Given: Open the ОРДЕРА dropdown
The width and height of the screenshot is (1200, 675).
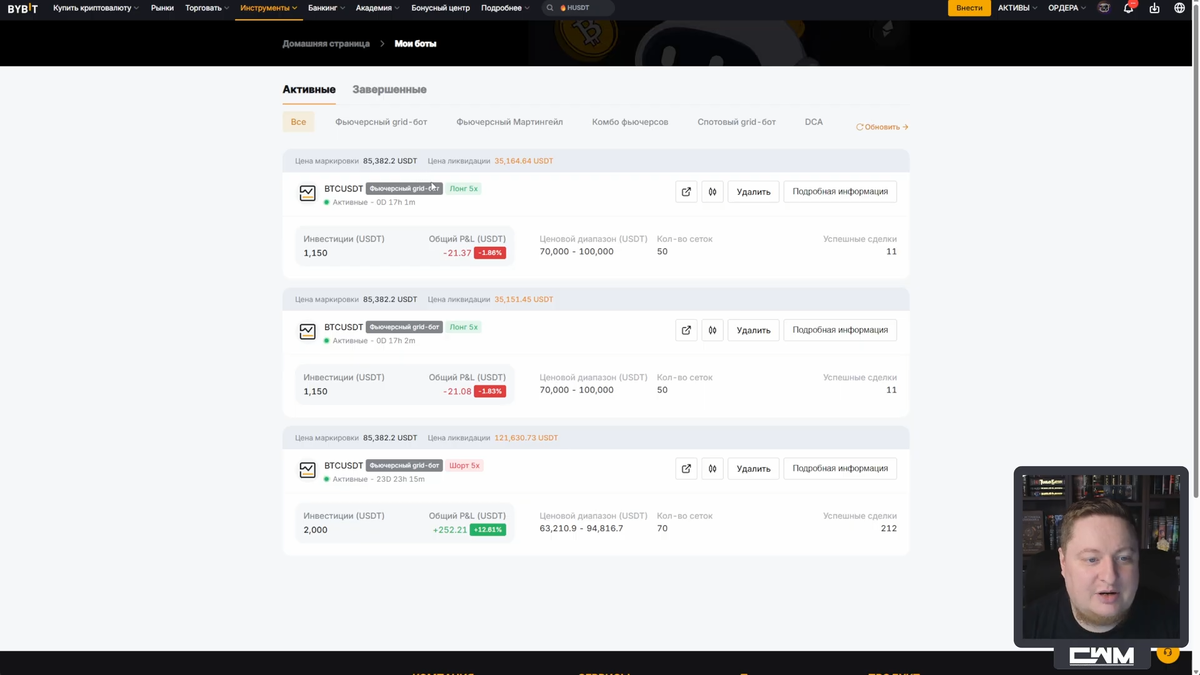Looking at the screenshot, I should click(1066, 8).
